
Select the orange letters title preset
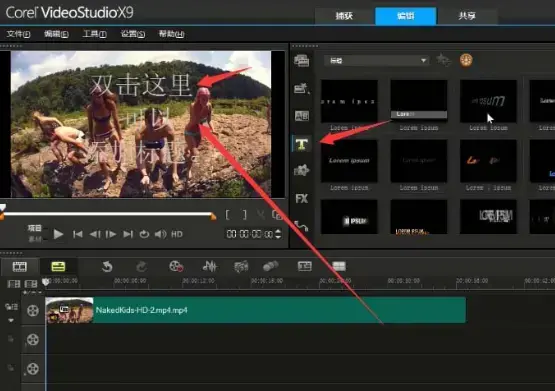tap(488, 161)
